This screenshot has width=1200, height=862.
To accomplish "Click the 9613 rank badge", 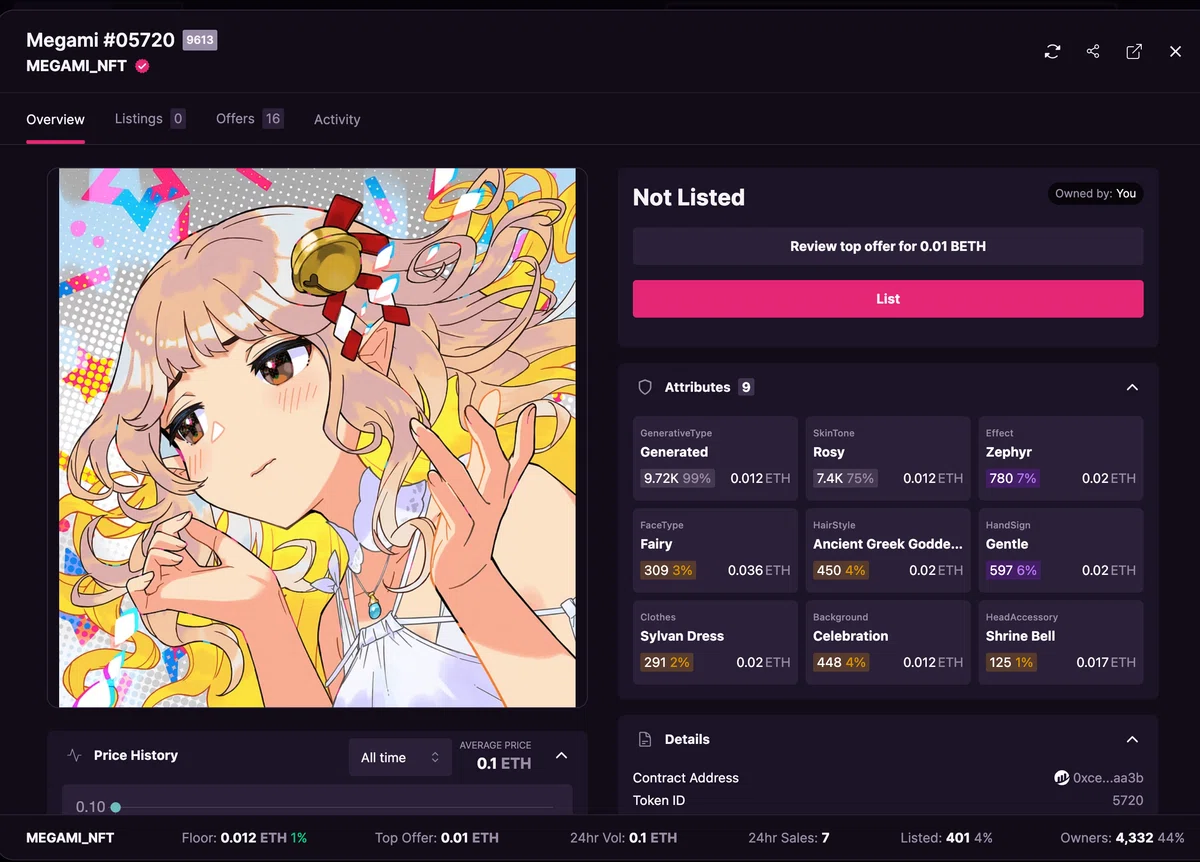I will point(200,40).
